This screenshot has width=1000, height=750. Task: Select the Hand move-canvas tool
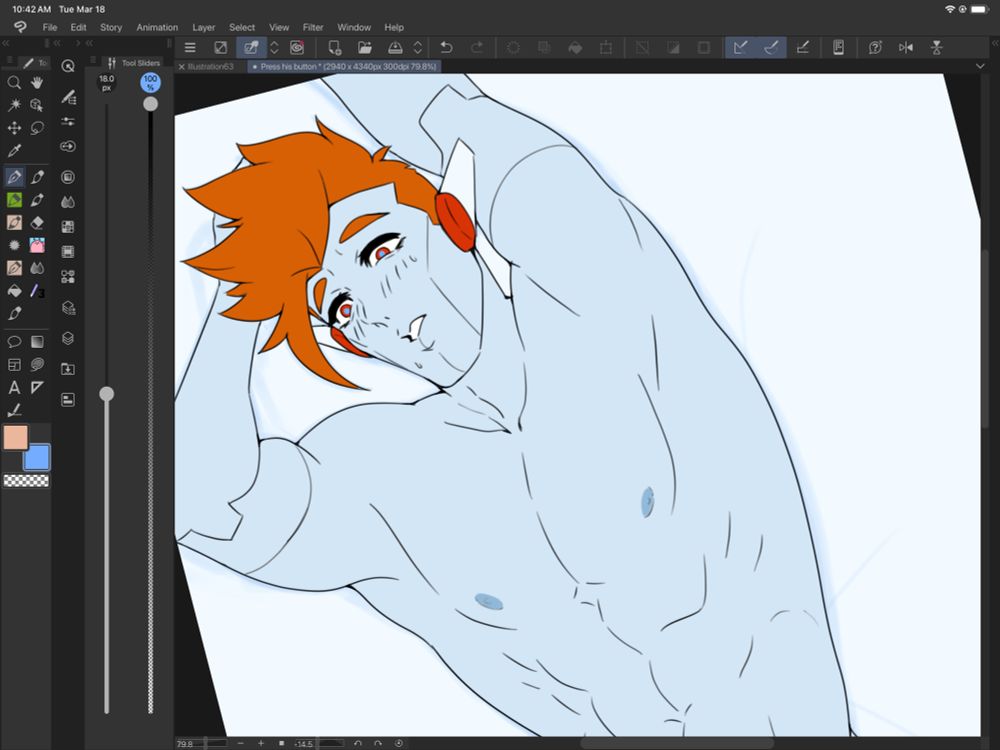click(37, 83)
